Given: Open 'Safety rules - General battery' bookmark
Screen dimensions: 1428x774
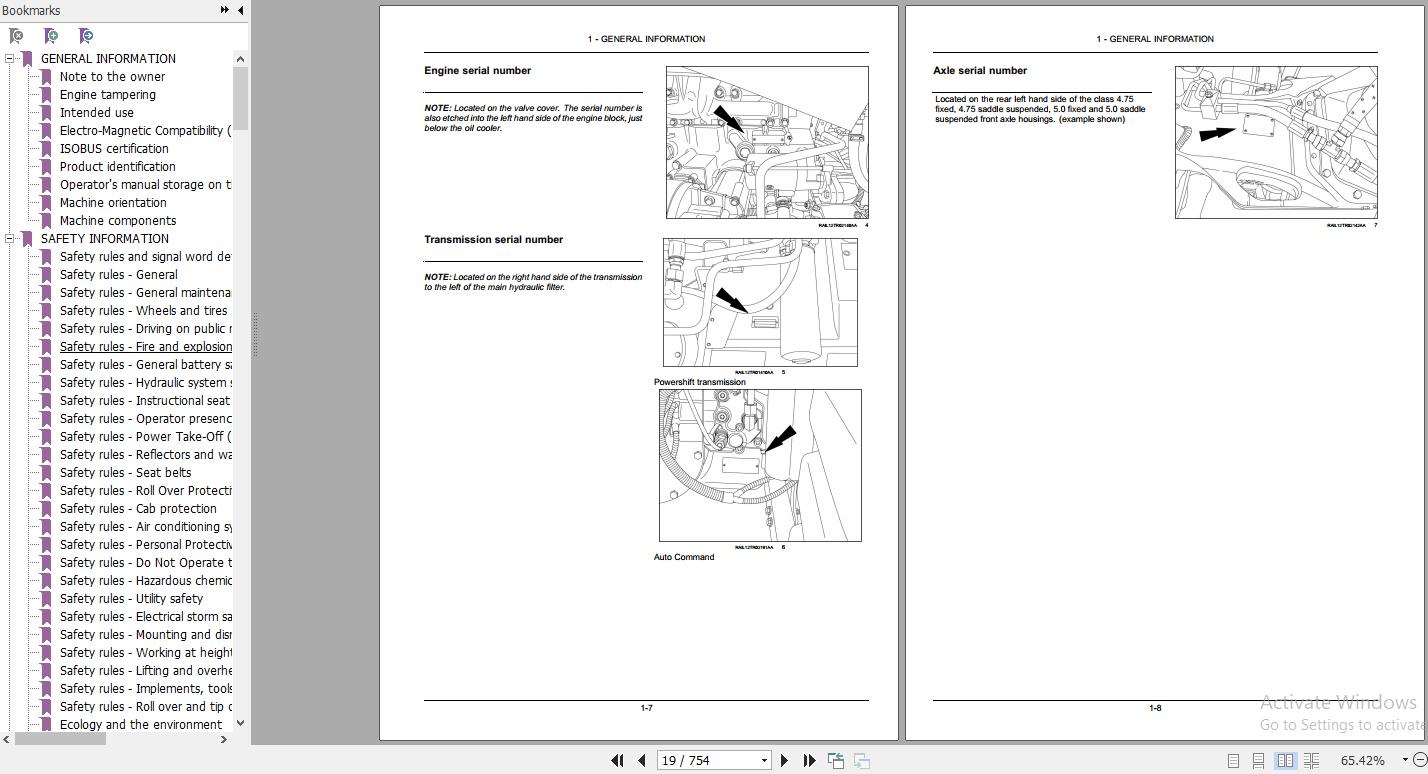Looking at the screenshot, I should [146, 365].
